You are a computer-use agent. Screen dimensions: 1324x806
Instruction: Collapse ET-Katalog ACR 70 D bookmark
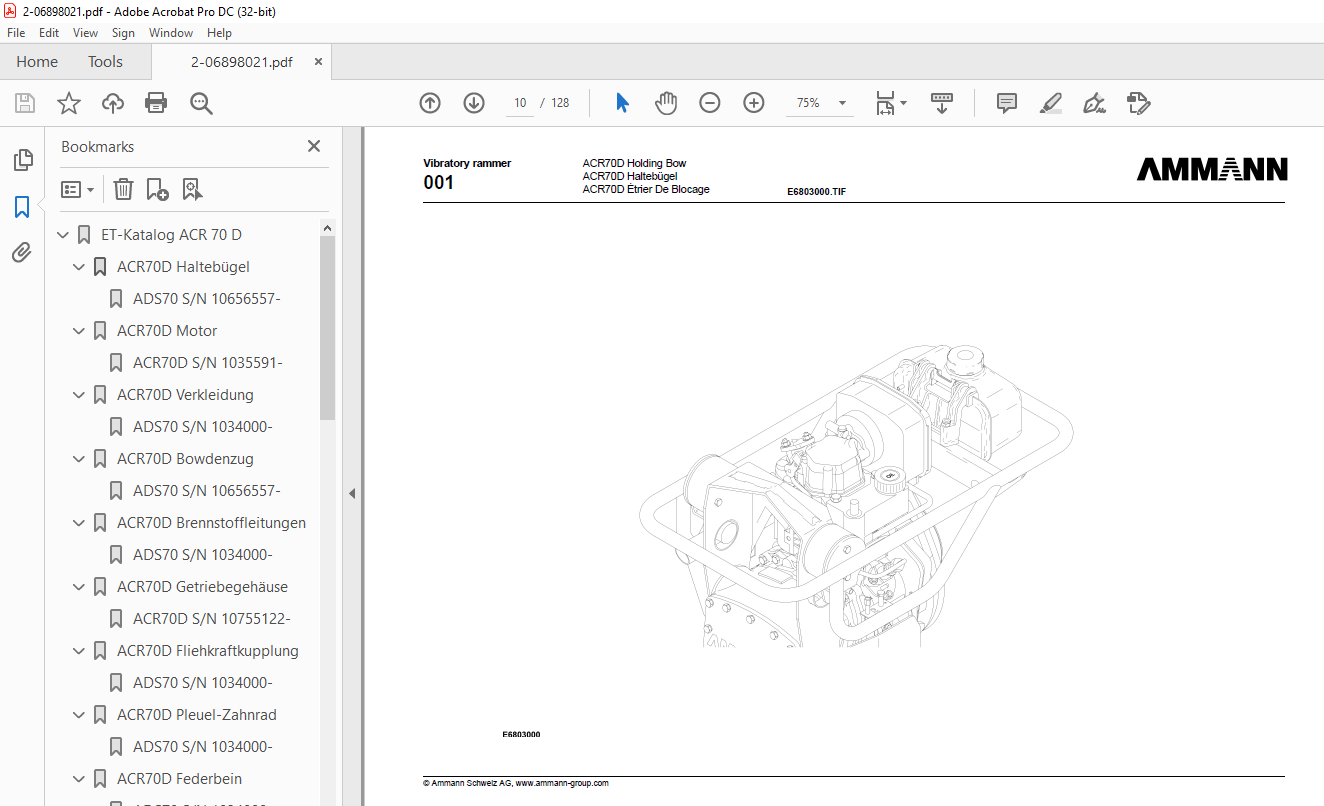[x=63, y=235]
